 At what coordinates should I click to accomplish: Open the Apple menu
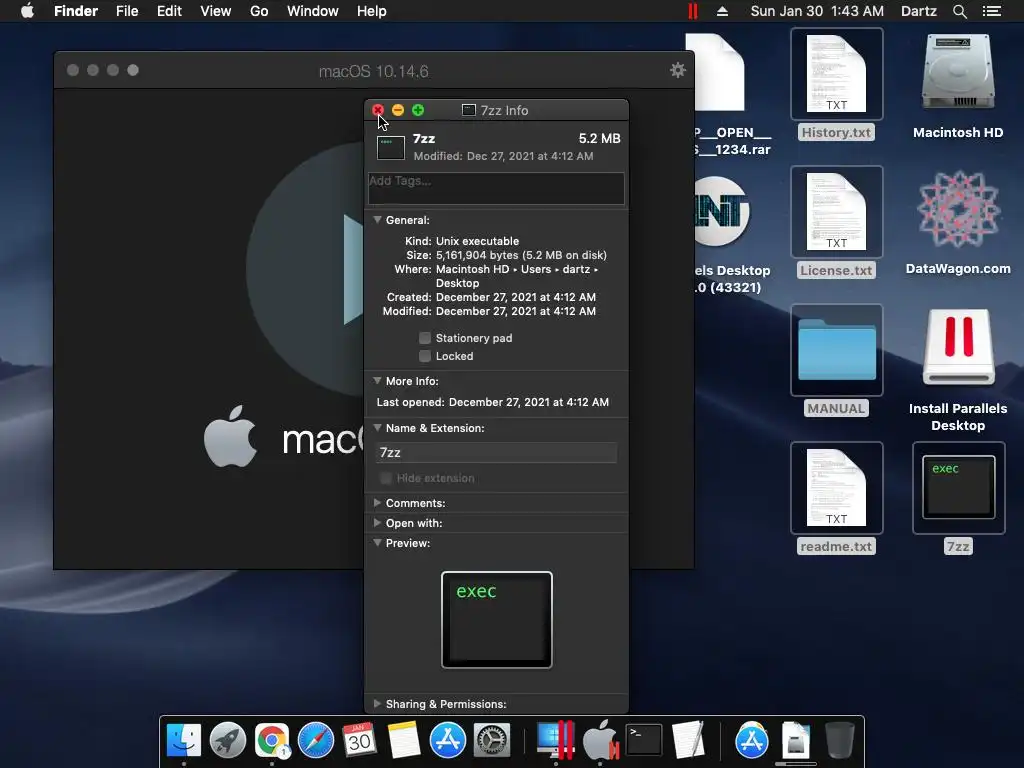point(27,11)
